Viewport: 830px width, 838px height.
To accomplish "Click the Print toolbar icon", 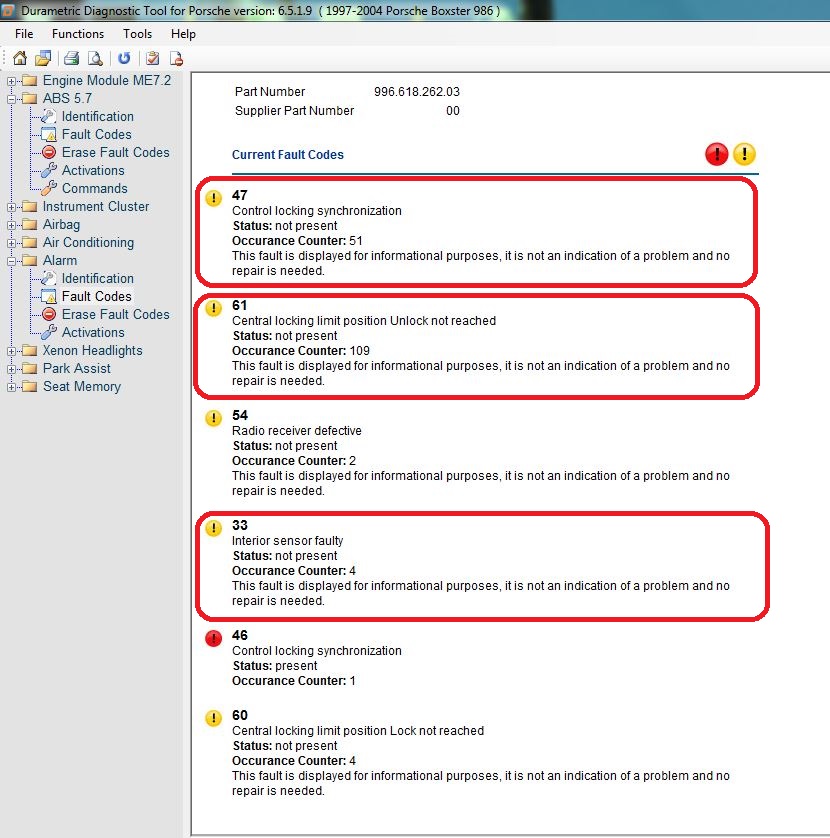I will click(x=72, y=58).
